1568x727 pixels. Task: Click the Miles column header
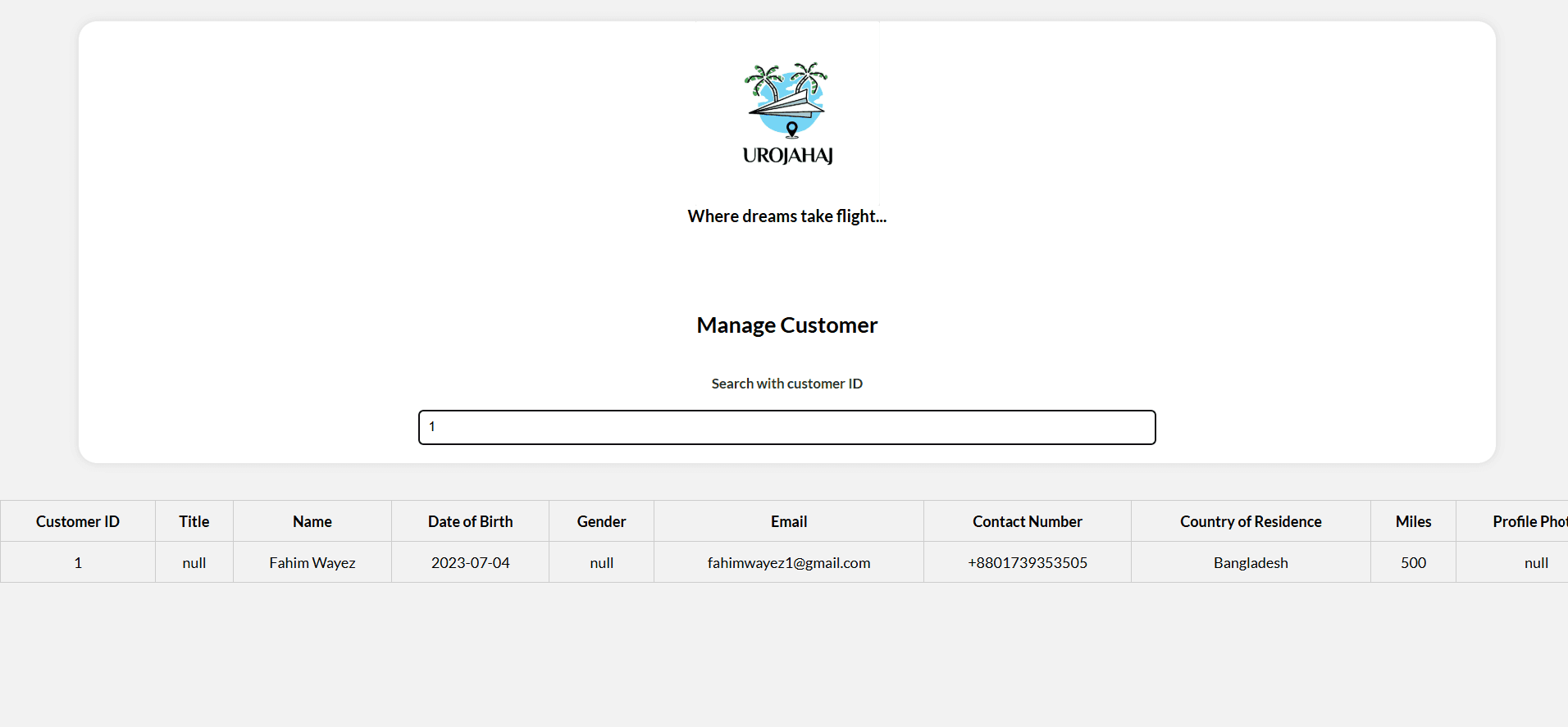[1413, 521]
